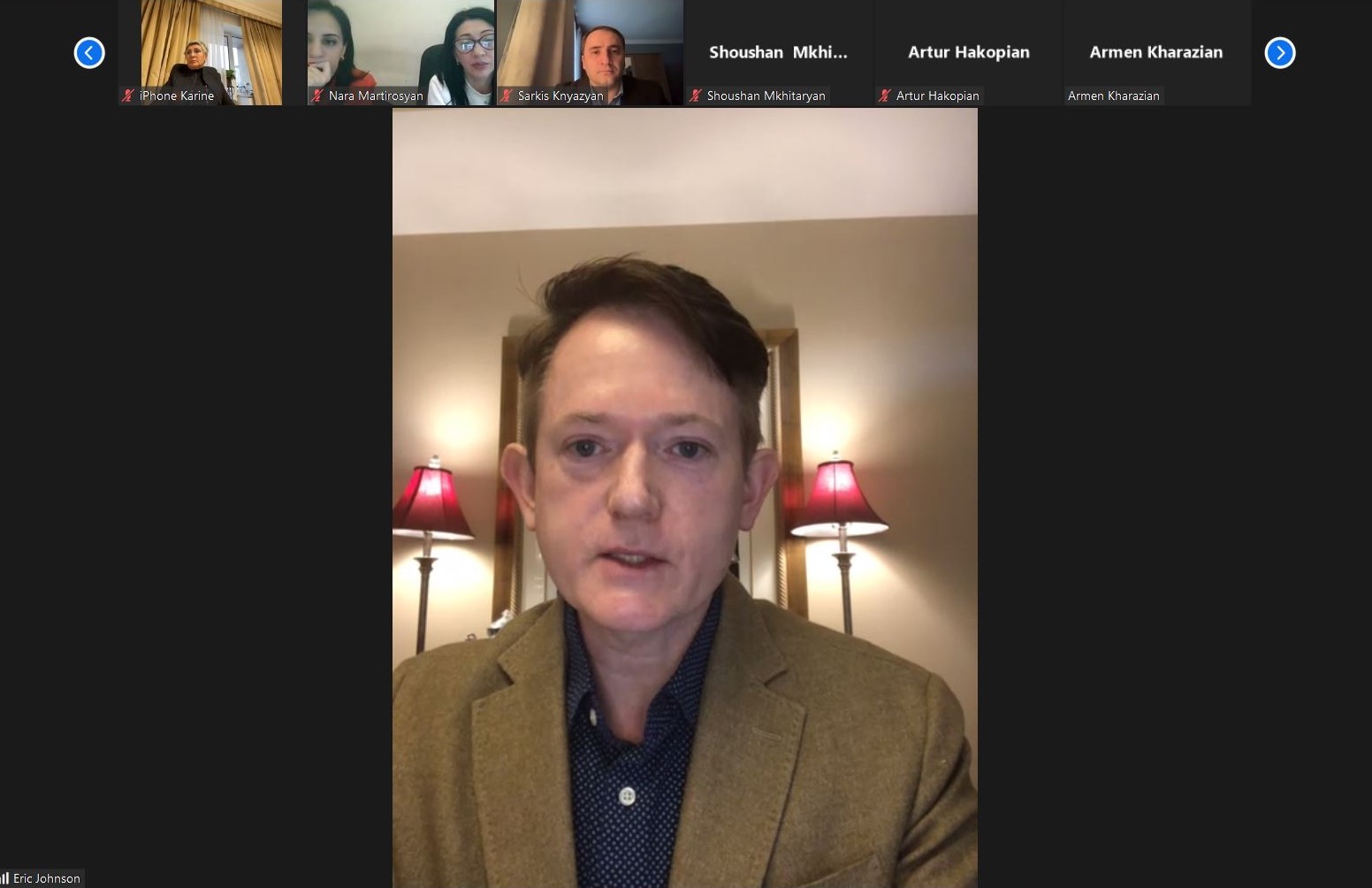Click the signal bars icon beside Eric Johnson
The width and height of the screenshot is (1372, 888).
[5, 878]
